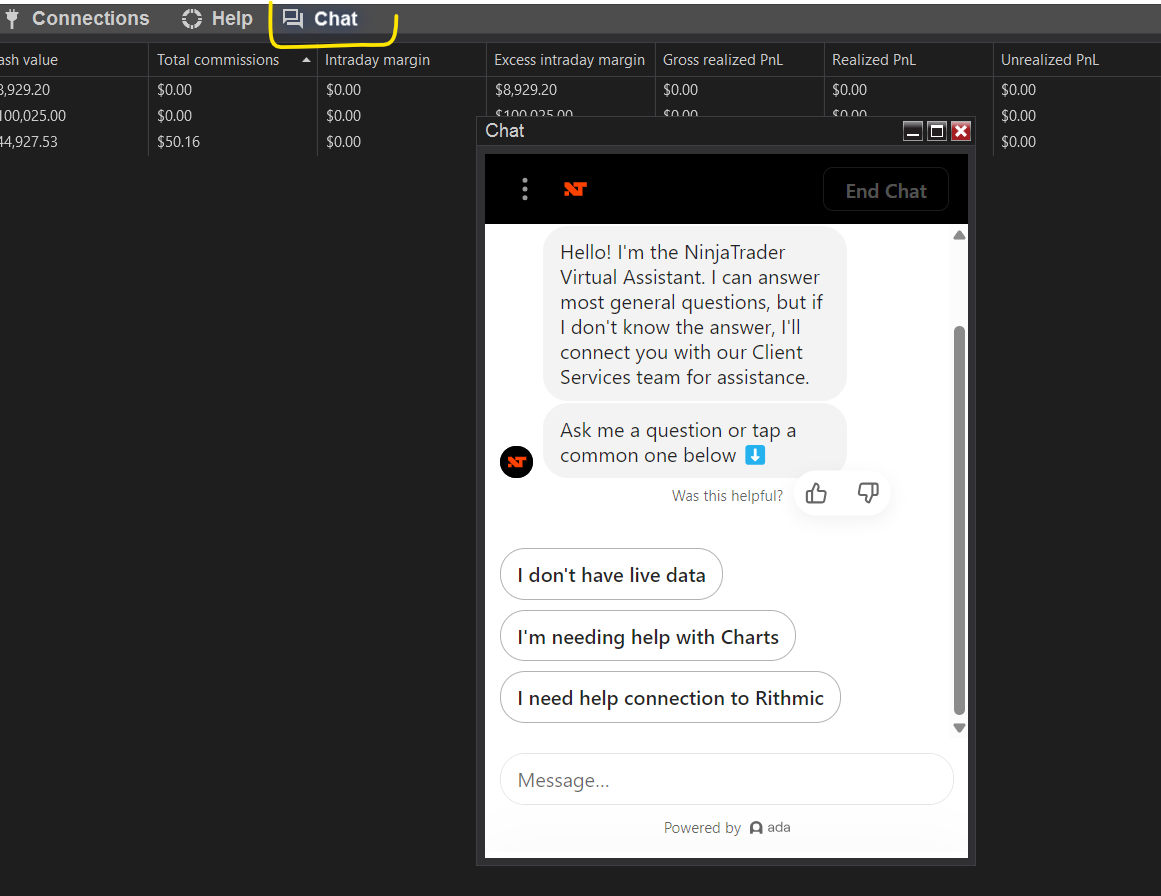1161x896 pixels.
Task: Choose 'I'm needing help with Charts'
Action: 648,636
